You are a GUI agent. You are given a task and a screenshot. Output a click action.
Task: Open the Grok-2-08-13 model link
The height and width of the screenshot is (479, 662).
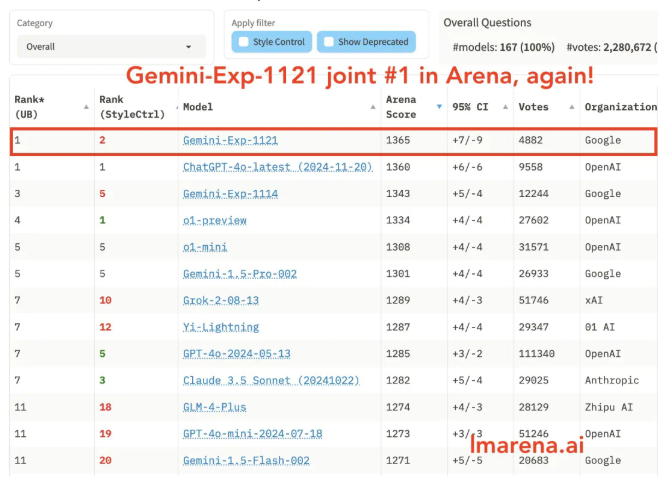click(x=220, y=300)
